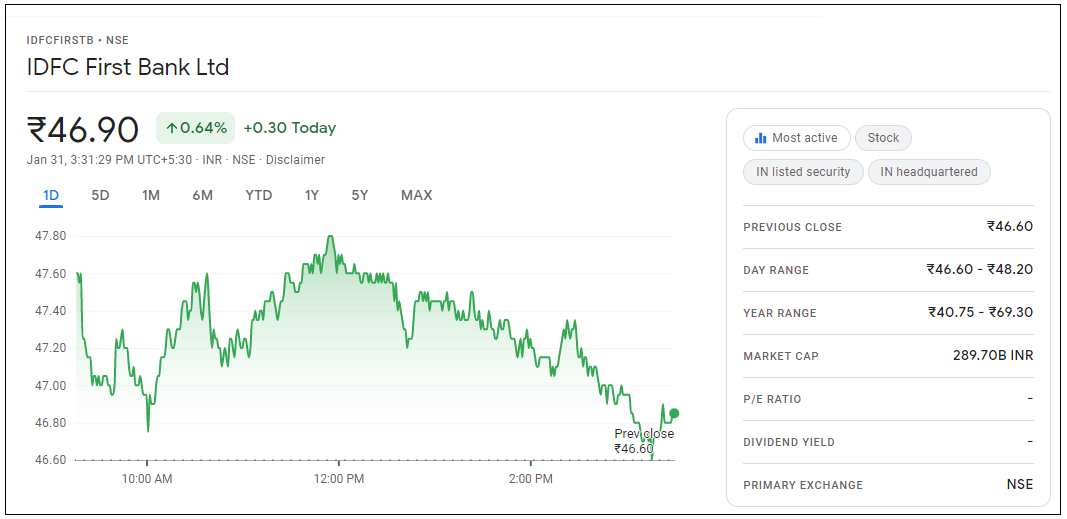
Task: Click the IDFCFIRSTB • NSE ticker label
Action: 78,40
